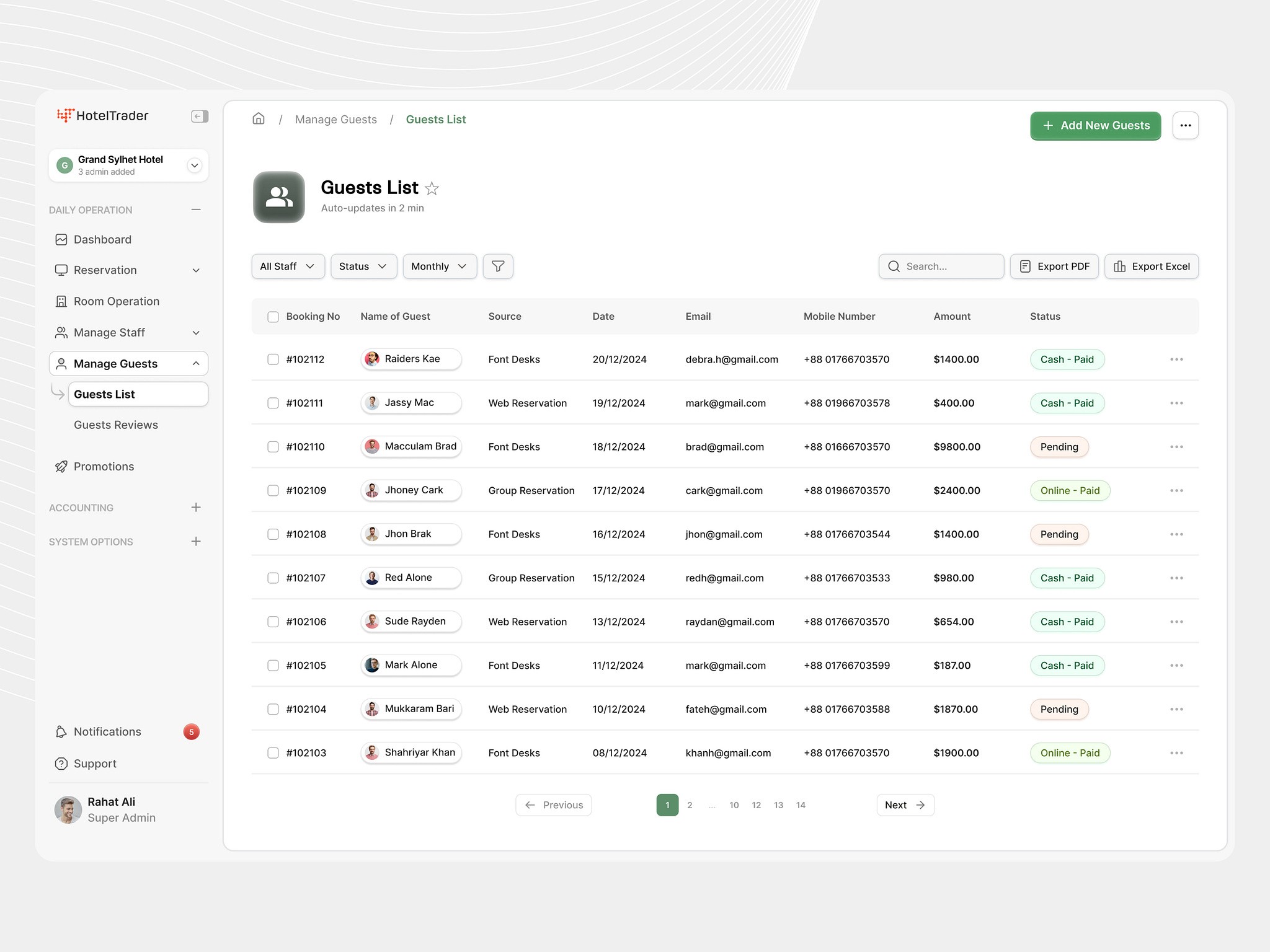Viewport: 1270px width, 952px height.
Task: Star the Guests List page
Action: 432,188
